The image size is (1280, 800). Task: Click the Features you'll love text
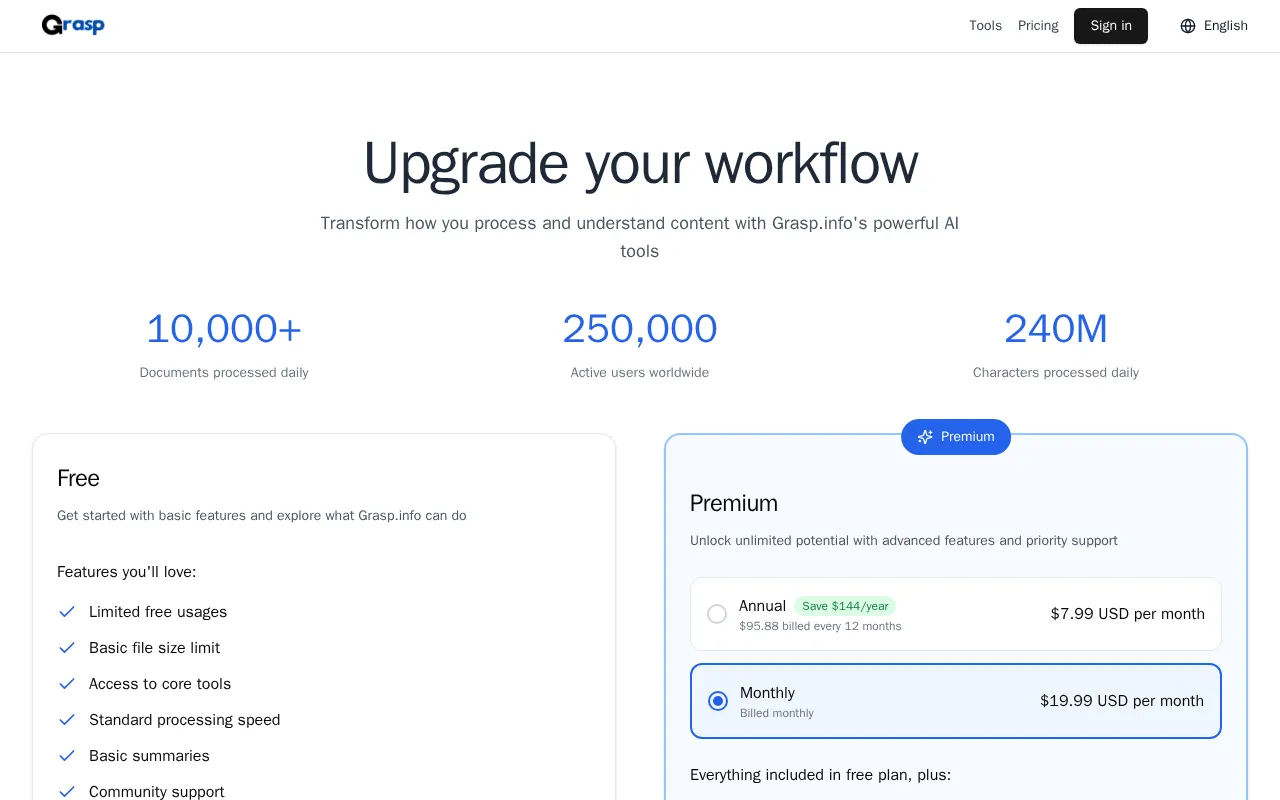pyautogui.click(x=127, y=572)
